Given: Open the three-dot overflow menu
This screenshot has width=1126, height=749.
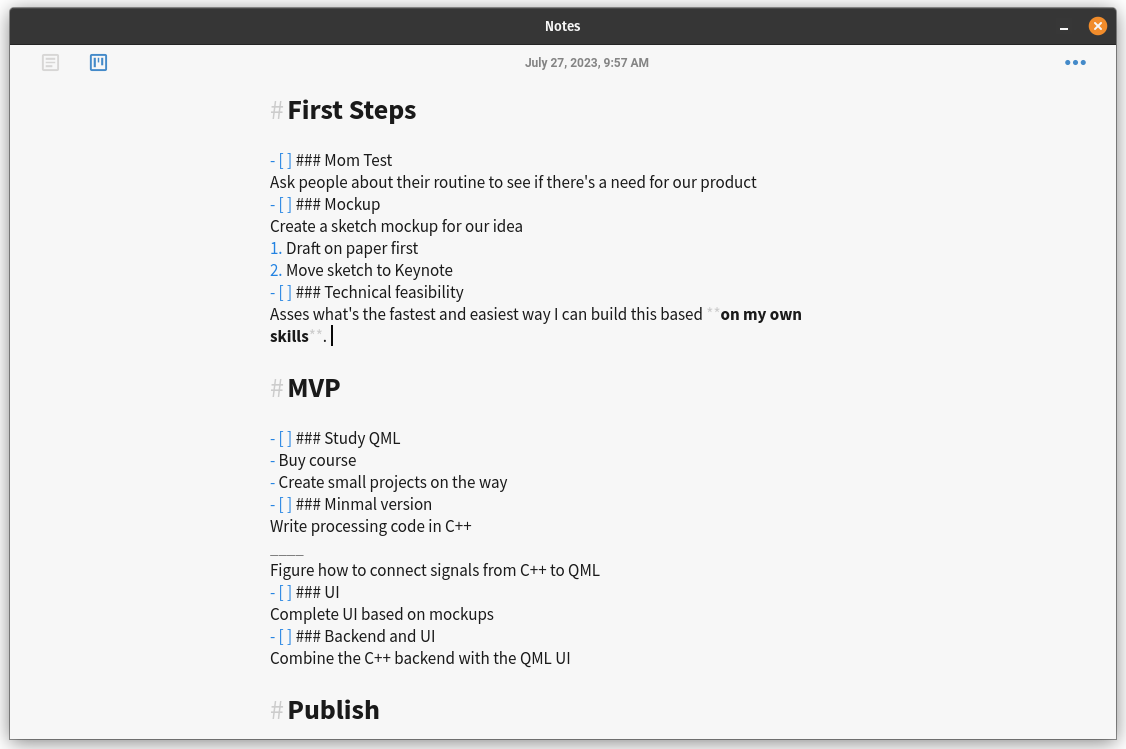Looking at the screenshot, I should [x=1075, y=62].
